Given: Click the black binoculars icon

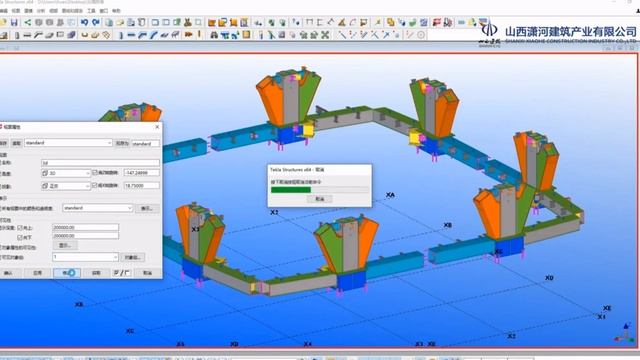Looking at the screenshot, I should pos(214,35).
